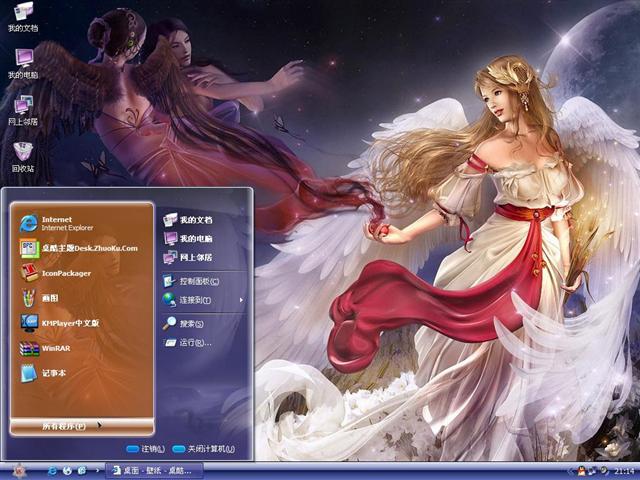
Task: Open 记事本 notepad
Action: (x=82, y=373)
